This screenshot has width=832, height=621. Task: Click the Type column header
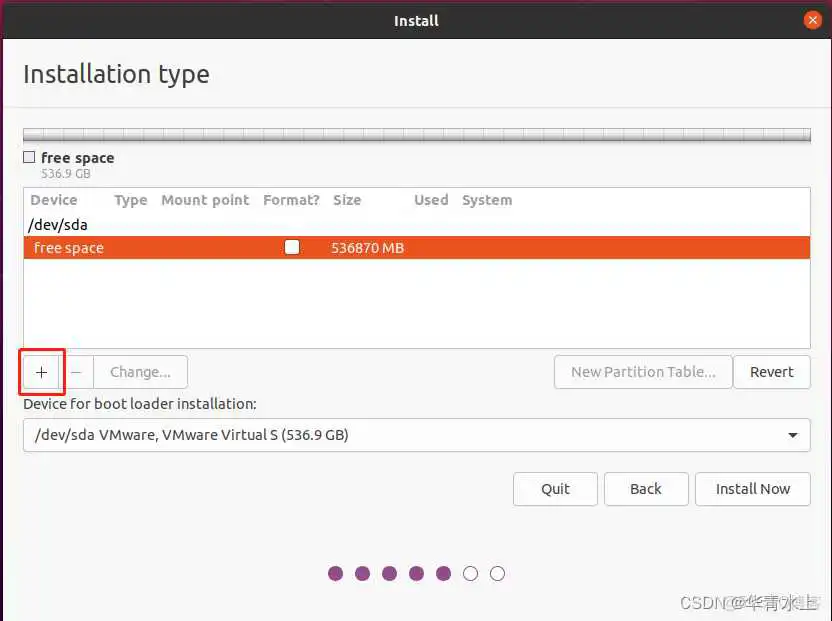130,200
